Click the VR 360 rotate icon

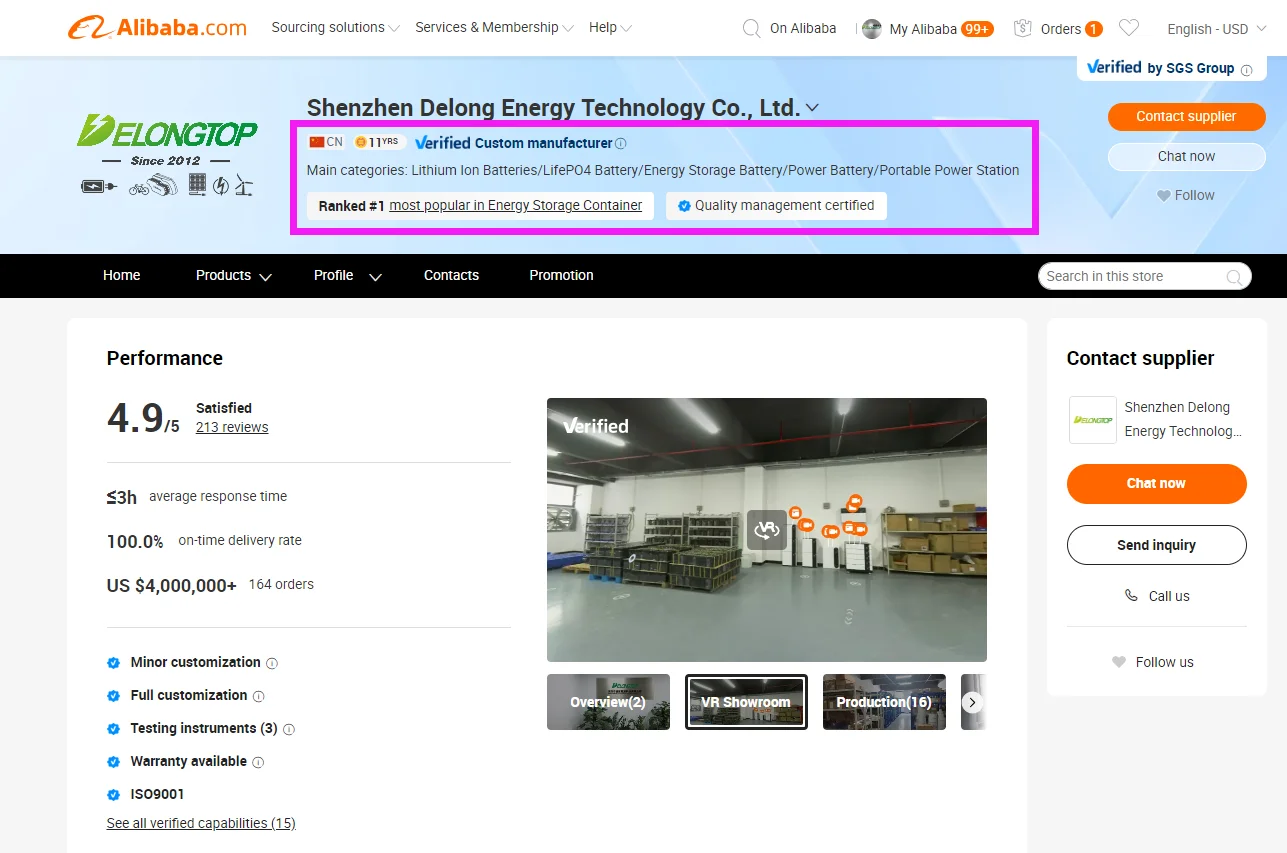pos(766,530)
